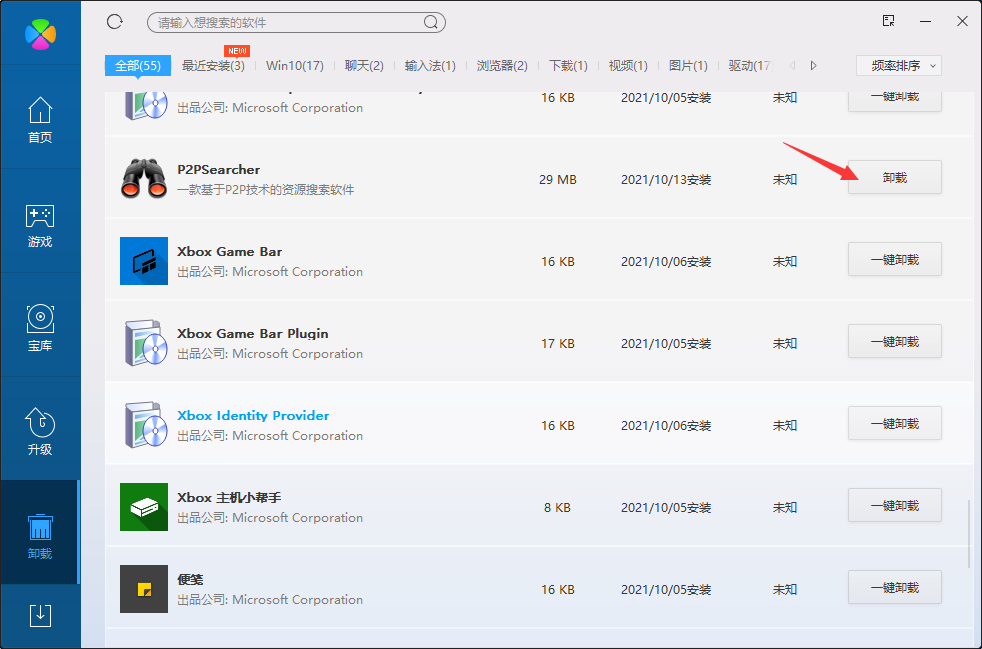Click 一键卸载 for Xbox Game Bar Plugin
This screenshot has height=649, width=982.
[894, 341]
